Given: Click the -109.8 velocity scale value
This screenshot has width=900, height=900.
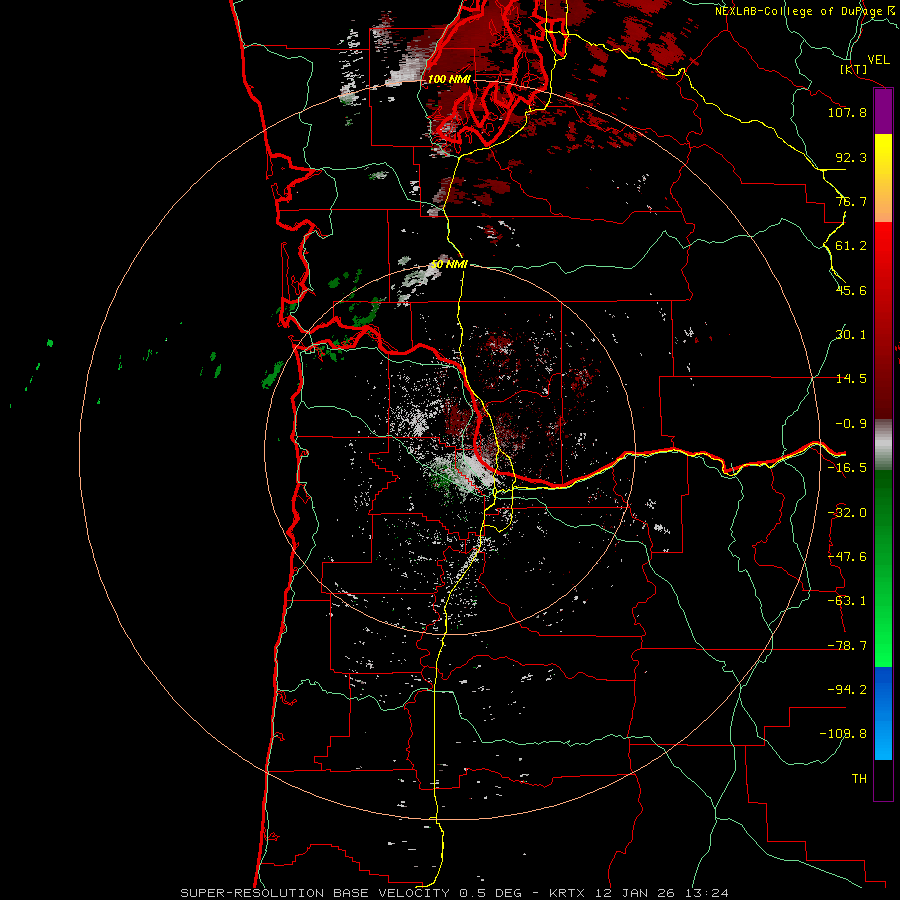Looking at the screenshot, I should [x=843, y=734].
